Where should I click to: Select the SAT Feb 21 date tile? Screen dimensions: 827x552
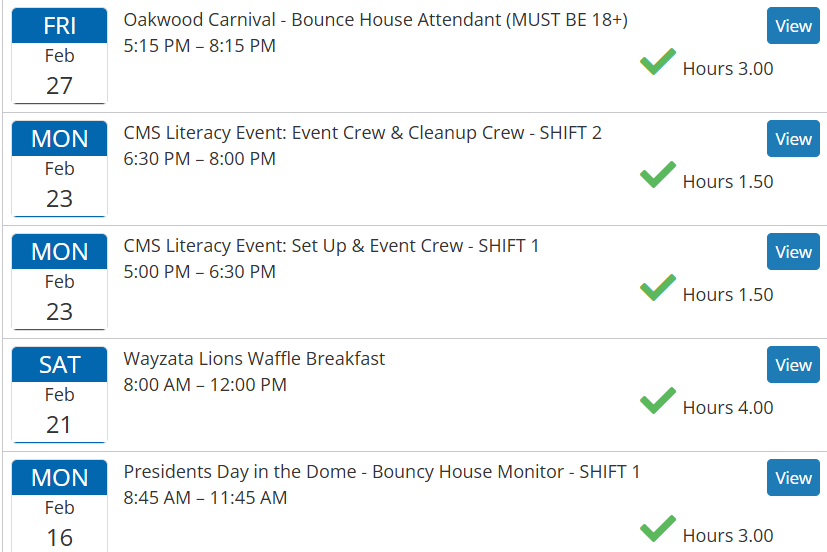(59, 394)
